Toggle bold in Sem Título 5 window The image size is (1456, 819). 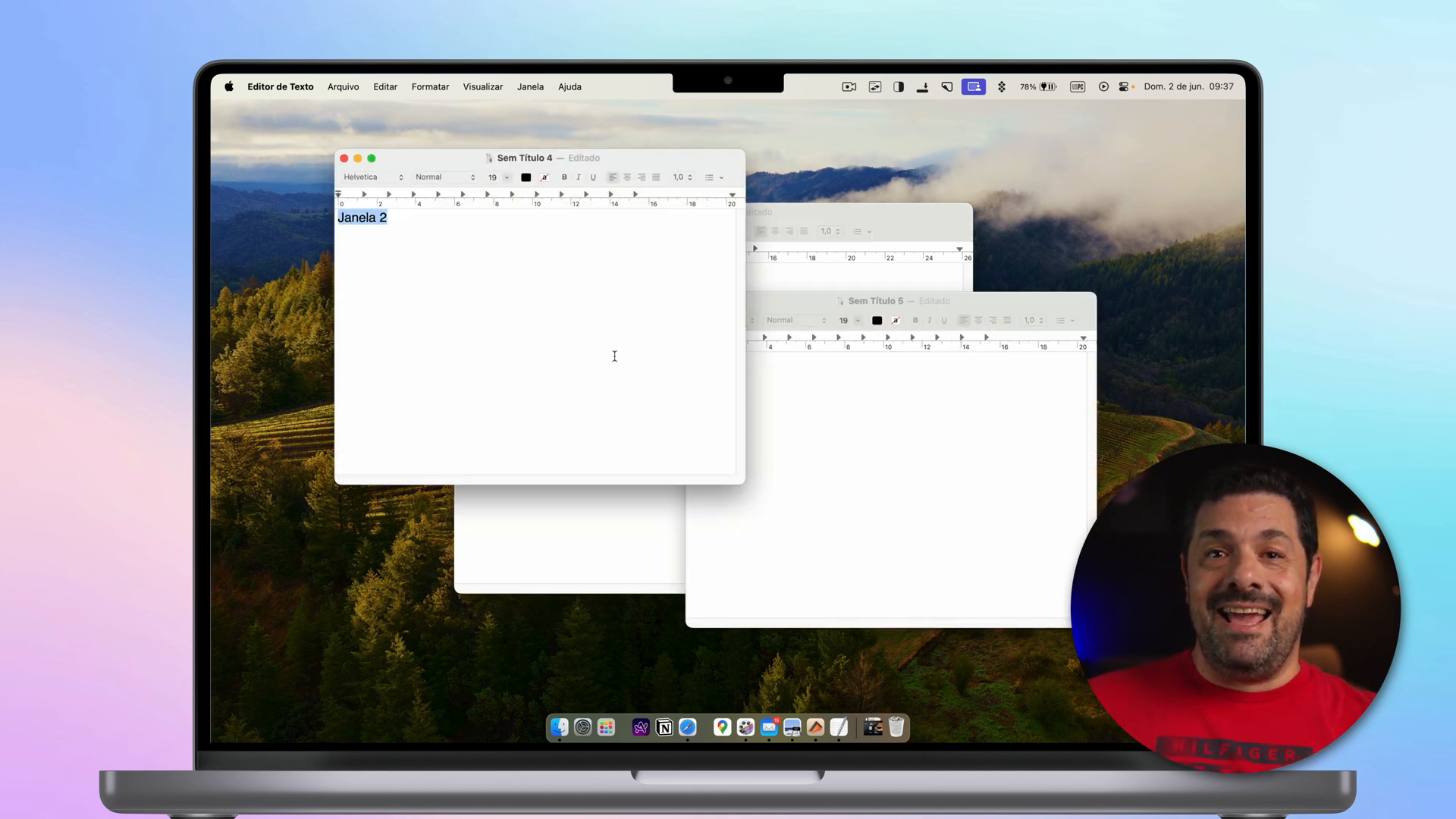click(915, 321)
